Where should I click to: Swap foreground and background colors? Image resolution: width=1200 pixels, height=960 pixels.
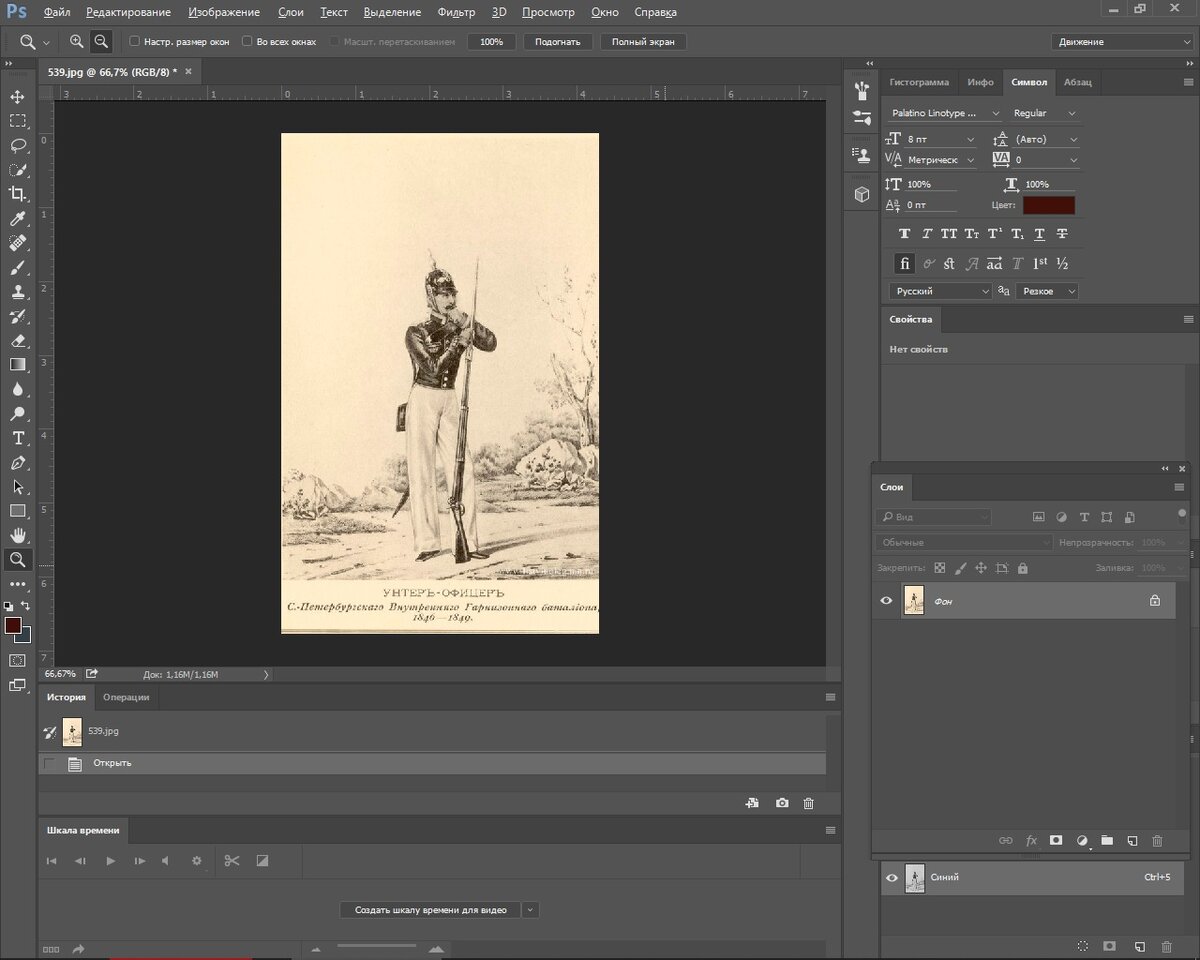tap(25, 606)
